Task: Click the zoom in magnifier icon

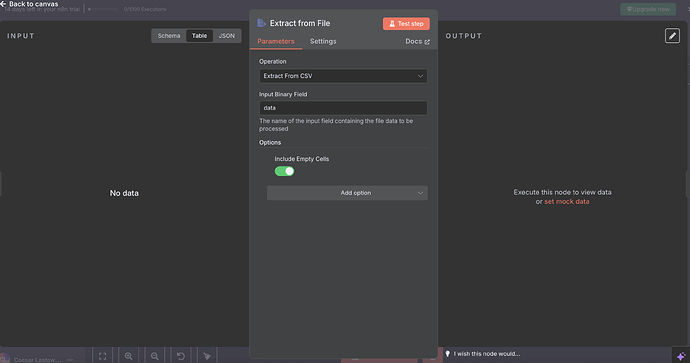Action: click(128, 356)
